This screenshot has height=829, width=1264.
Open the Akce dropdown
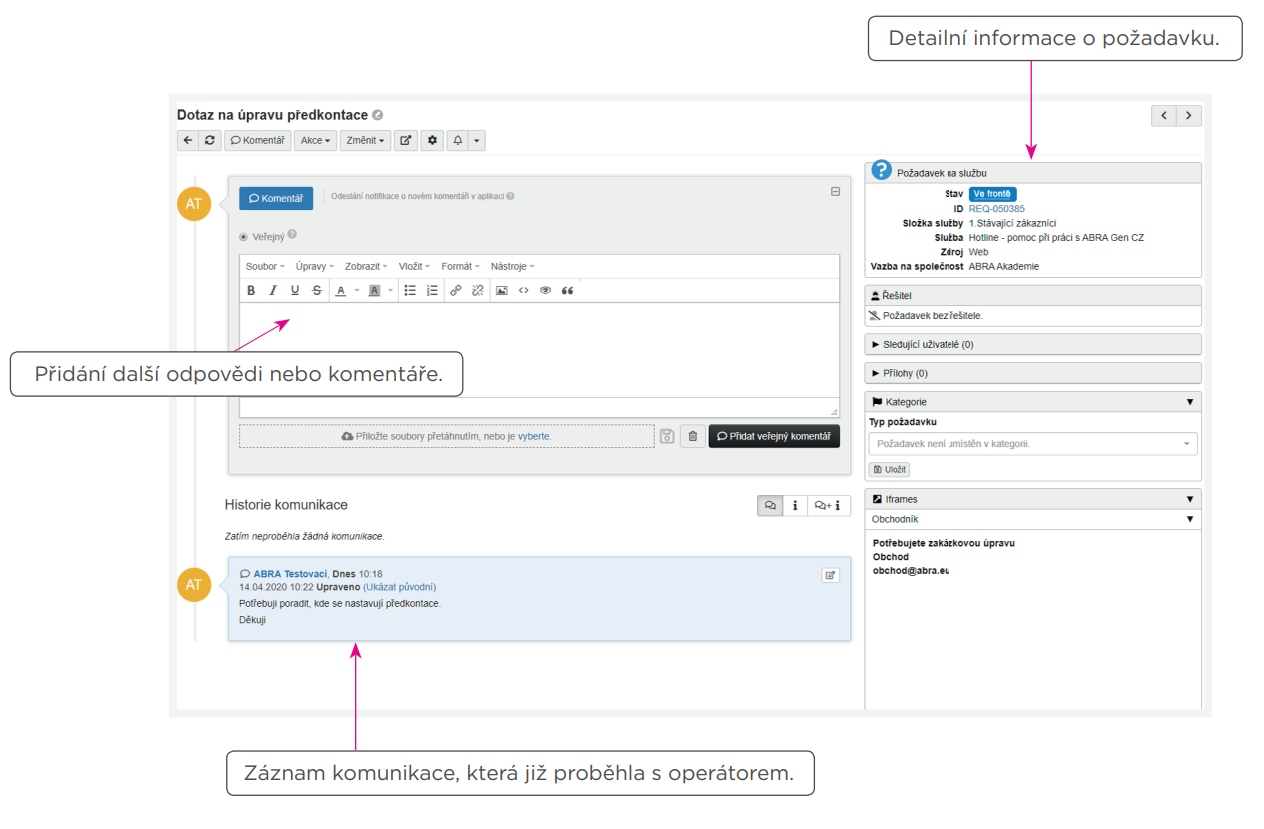tap(315, 141)
